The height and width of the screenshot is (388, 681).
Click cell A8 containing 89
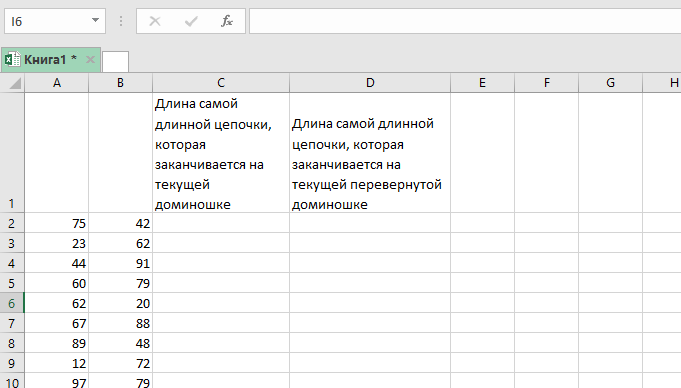(56, 343)
